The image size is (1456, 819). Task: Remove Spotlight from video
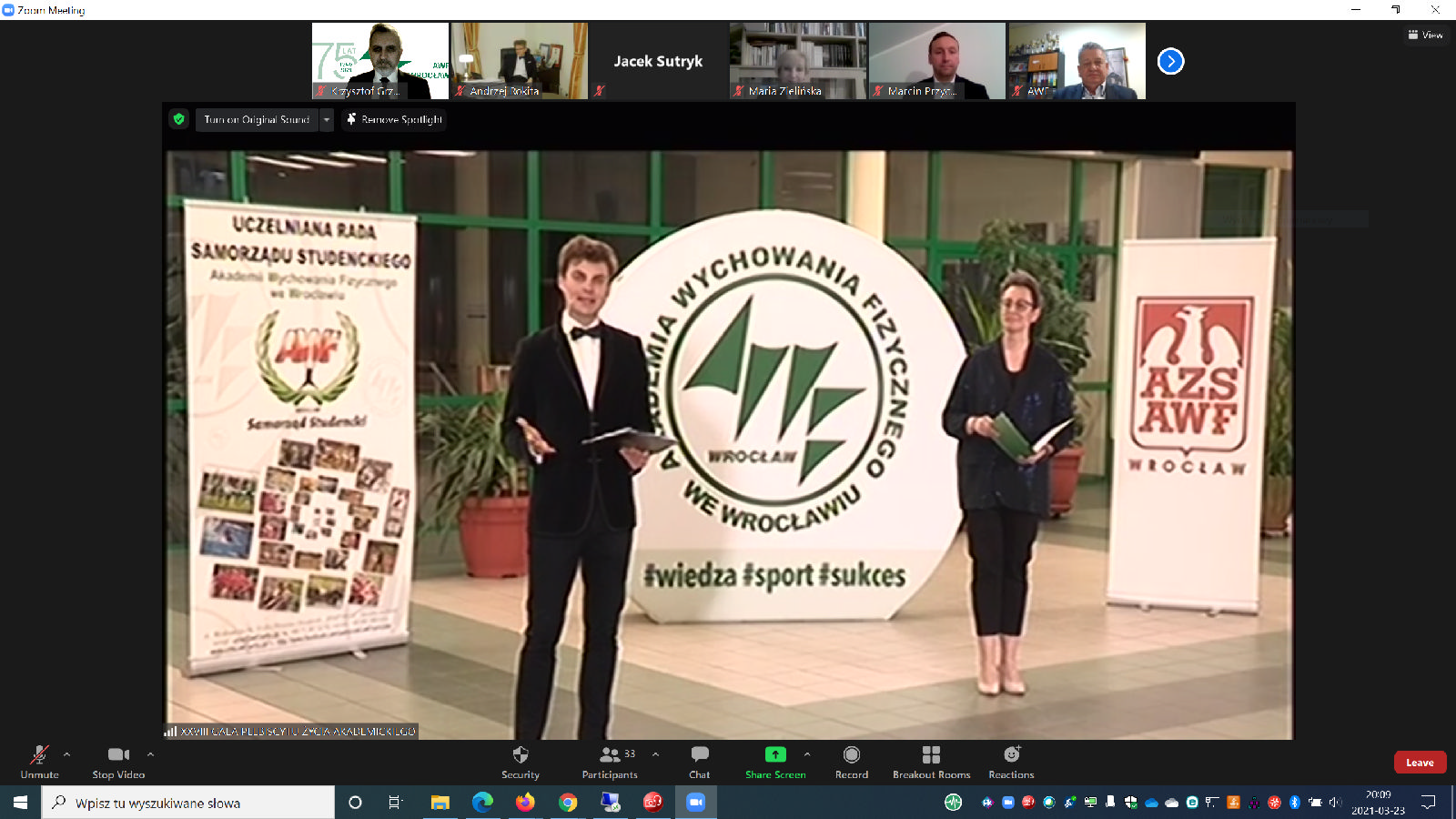tap(394, 119)
